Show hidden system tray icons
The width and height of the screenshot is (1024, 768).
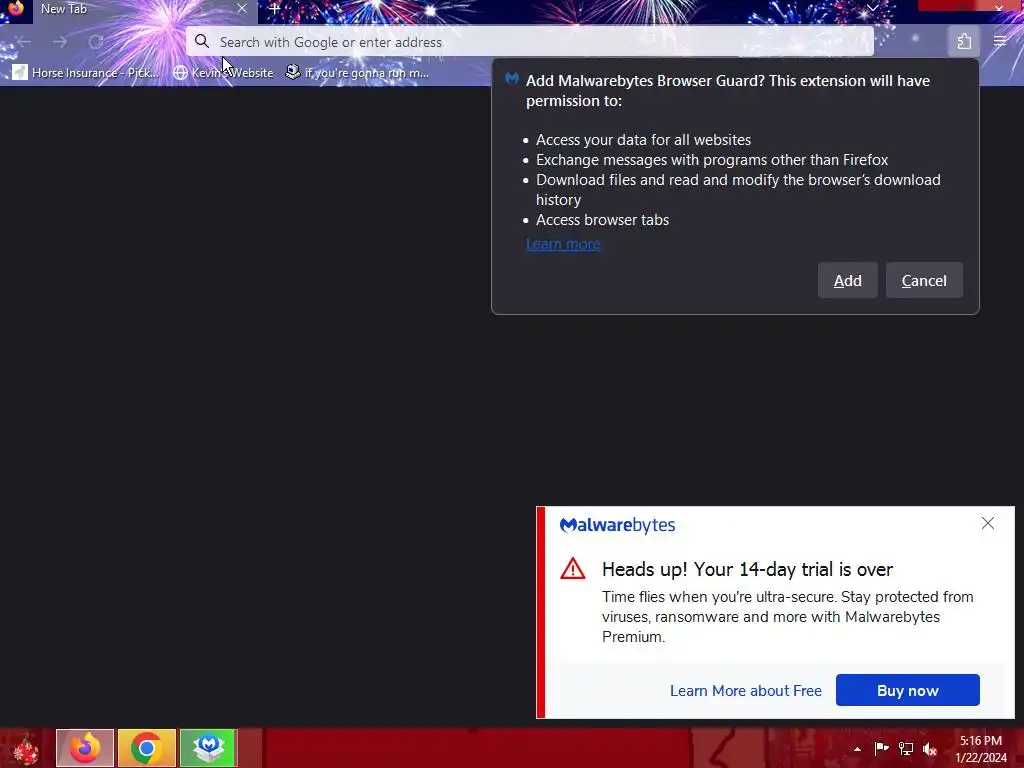coord(857,749)
